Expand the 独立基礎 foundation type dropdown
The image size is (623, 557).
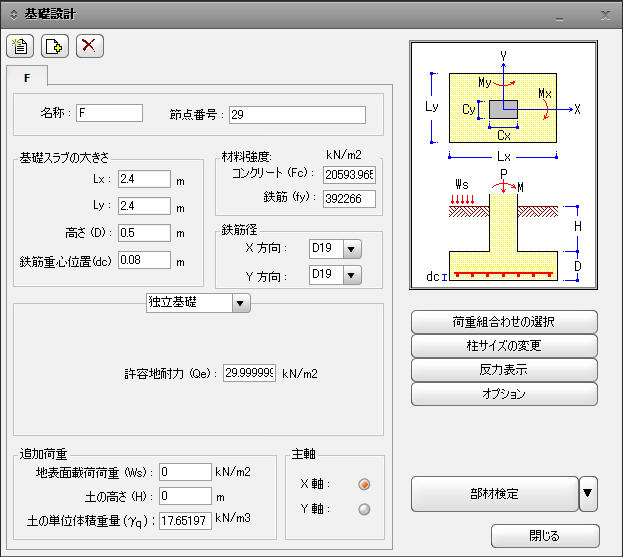(240, 302)
